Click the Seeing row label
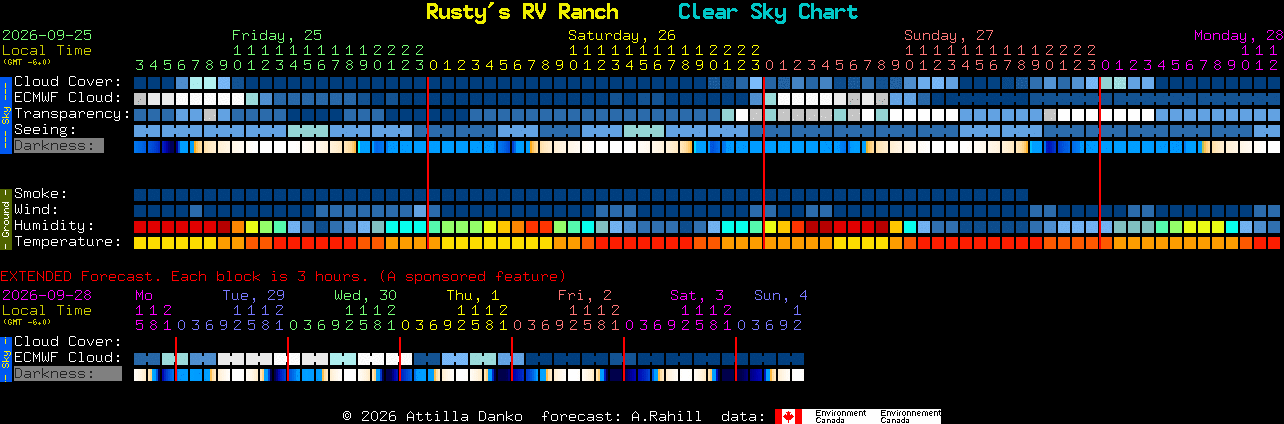The height and width of the screenshot is (424, 1284). [45, 130]
